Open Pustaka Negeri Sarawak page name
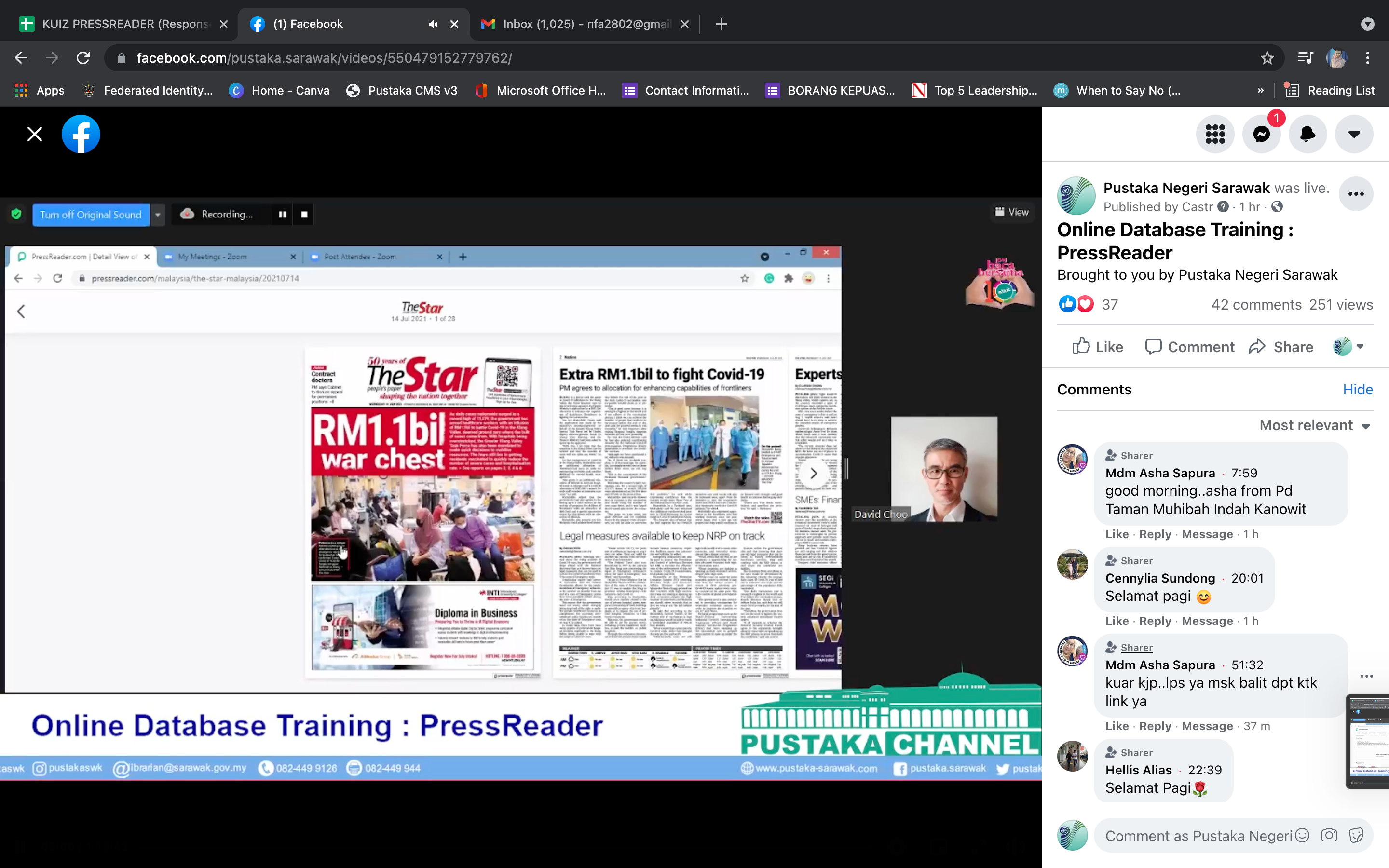 coord(1186,188)
